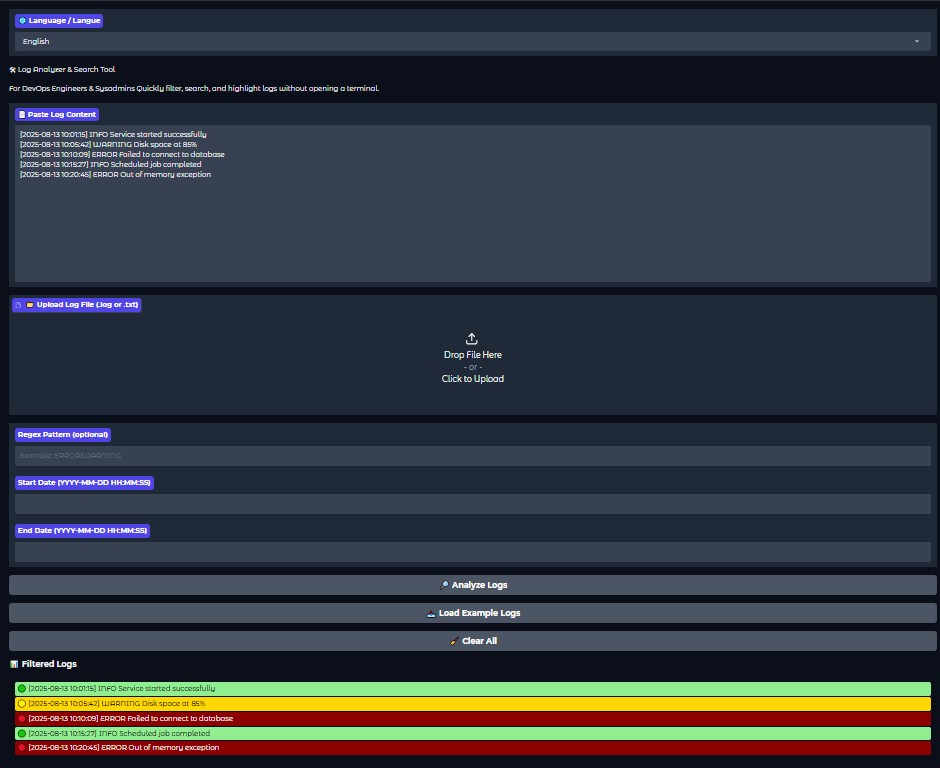
Task: Click the globe icon beside Language / Langue
Action: click(23, 21)
